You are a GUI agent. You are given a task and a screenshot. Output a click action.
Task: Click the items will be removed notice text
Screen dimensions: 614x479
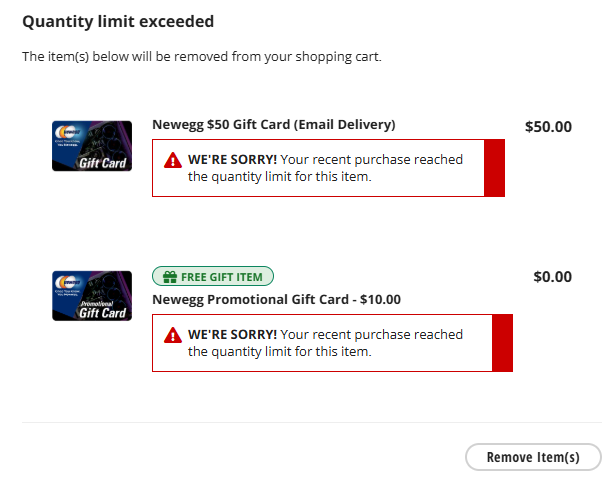201,56
